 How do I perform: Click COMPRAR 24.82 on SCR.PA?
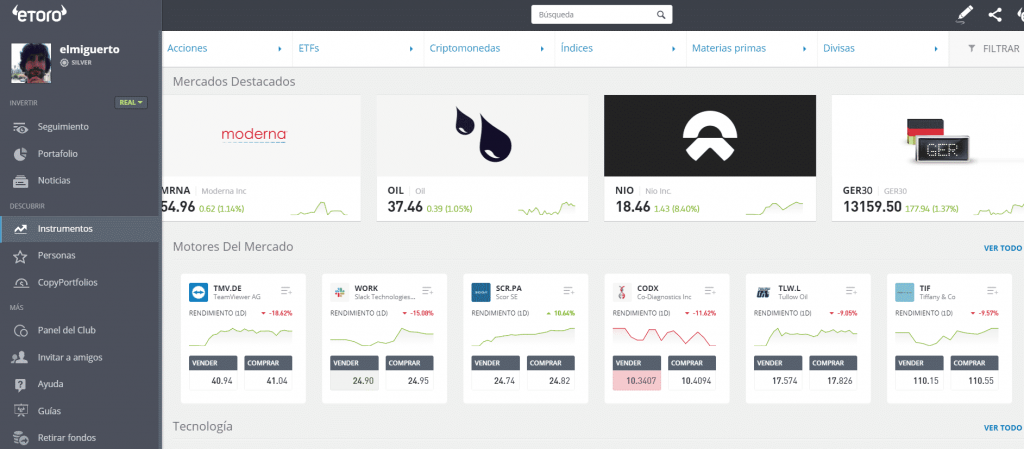pyautogui.click(x=551, y=373)
